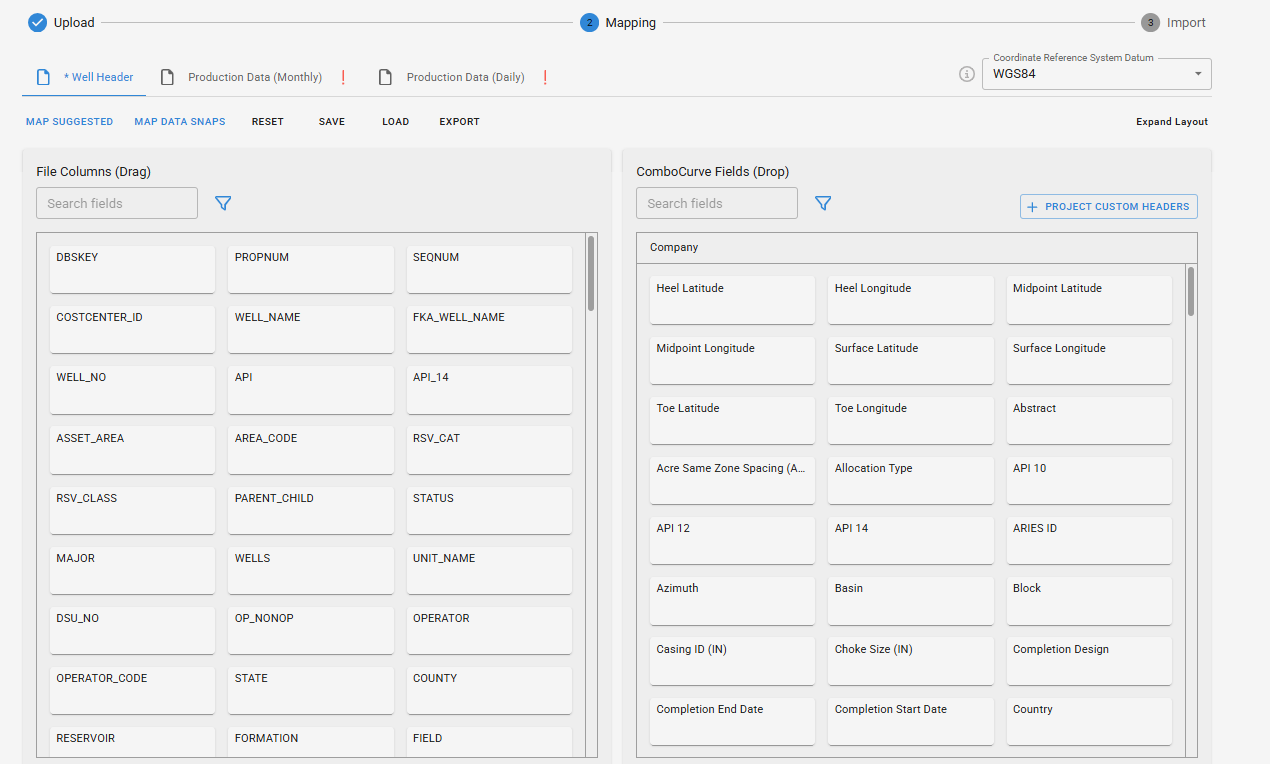Screen dimensions: 1270x764
Task: Click the Import step number icon
Action: point(1150,22)
